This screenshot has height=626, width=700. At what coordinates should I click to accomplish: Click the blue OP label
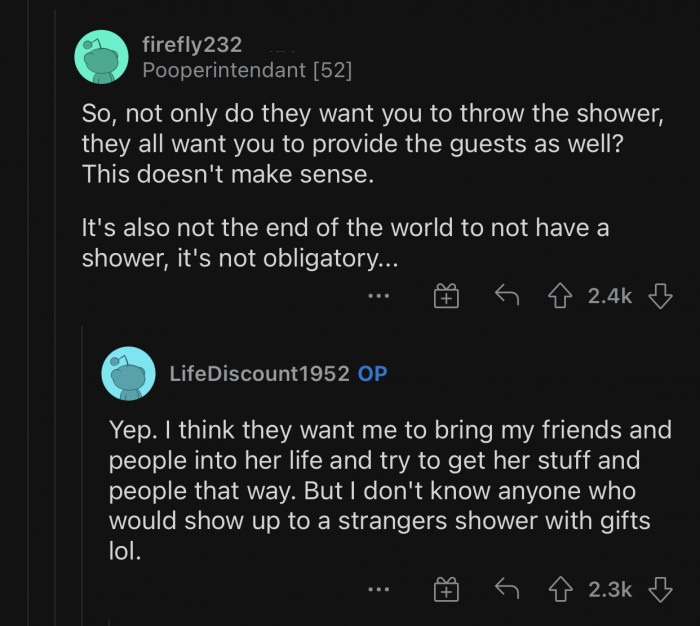[373, 374]
